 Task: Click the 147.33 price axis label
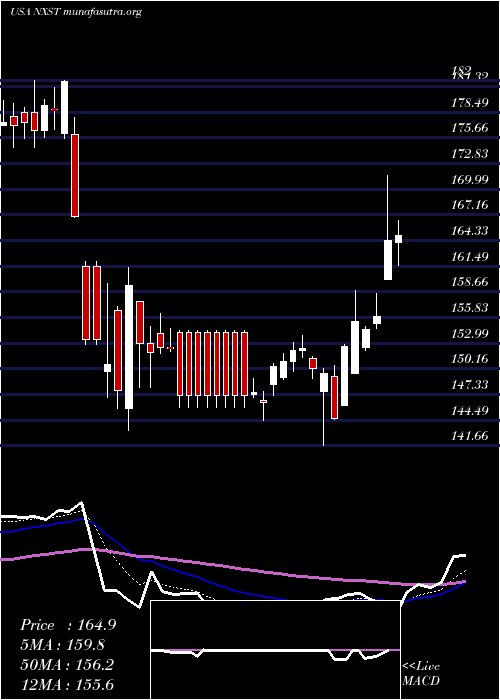(x=469, y=385)
